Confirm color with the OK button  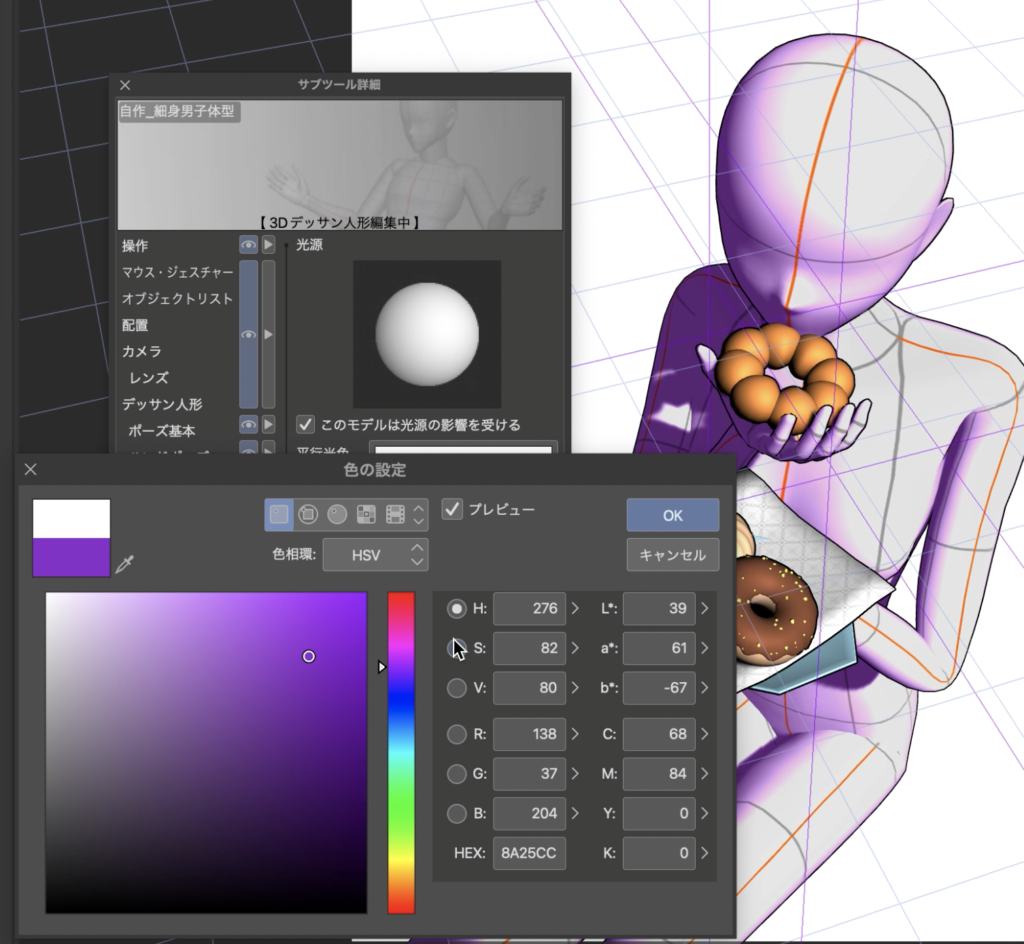pyautogui.click(x=672, y=515)
